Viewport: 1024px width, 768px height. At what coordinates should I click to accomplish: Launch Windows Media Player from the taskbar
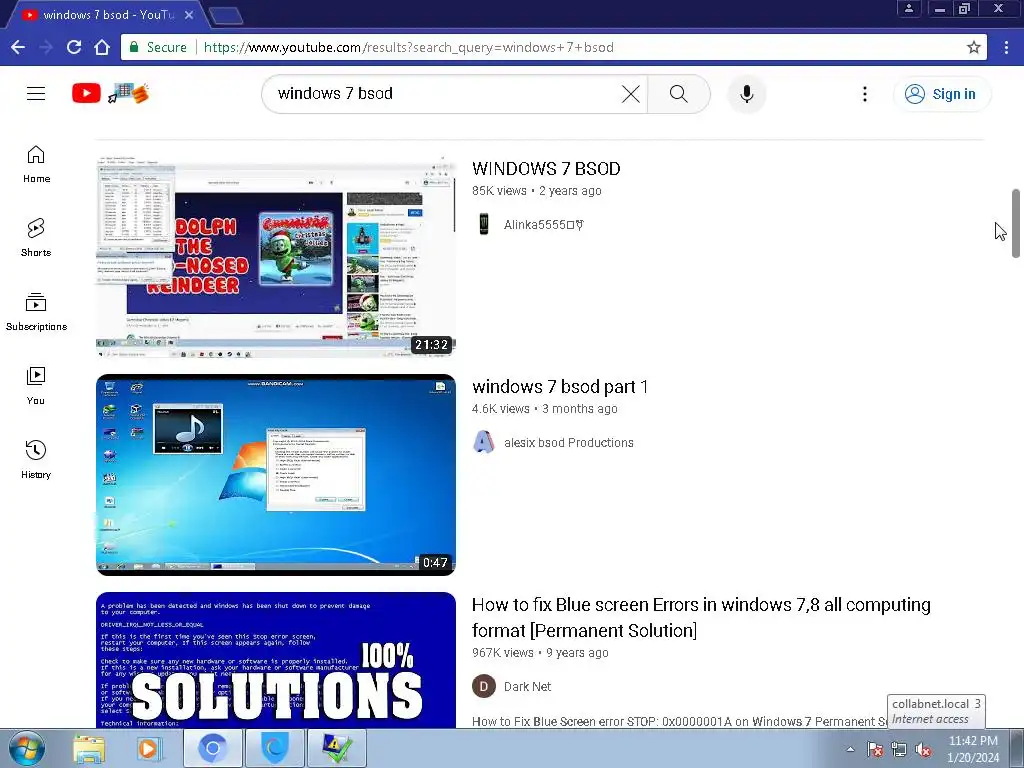pos(150,748)
